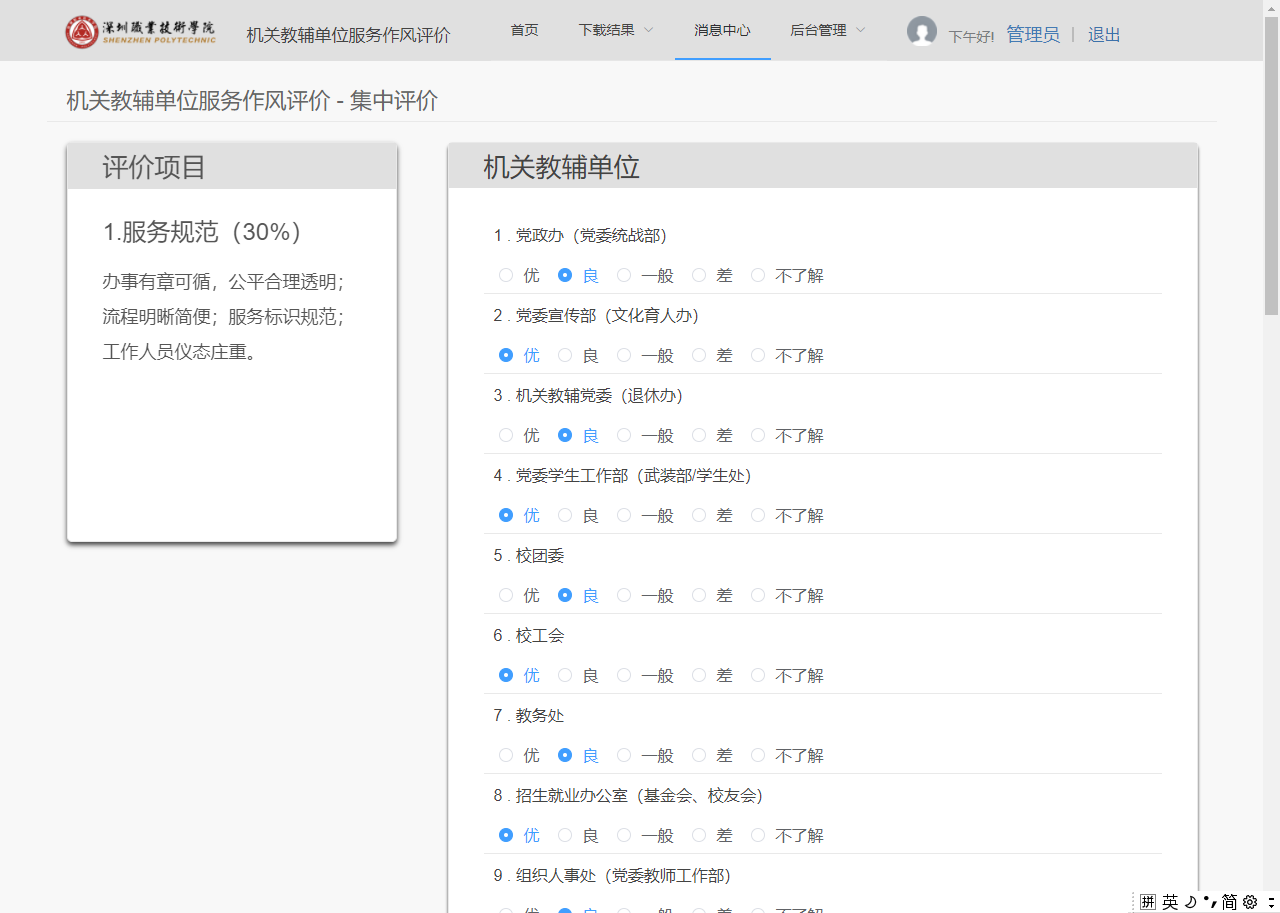Image resolution: width=1280 pixels, height=913 pixels.
Task: Select 优 for 校工会
Action: pos(506,675)
